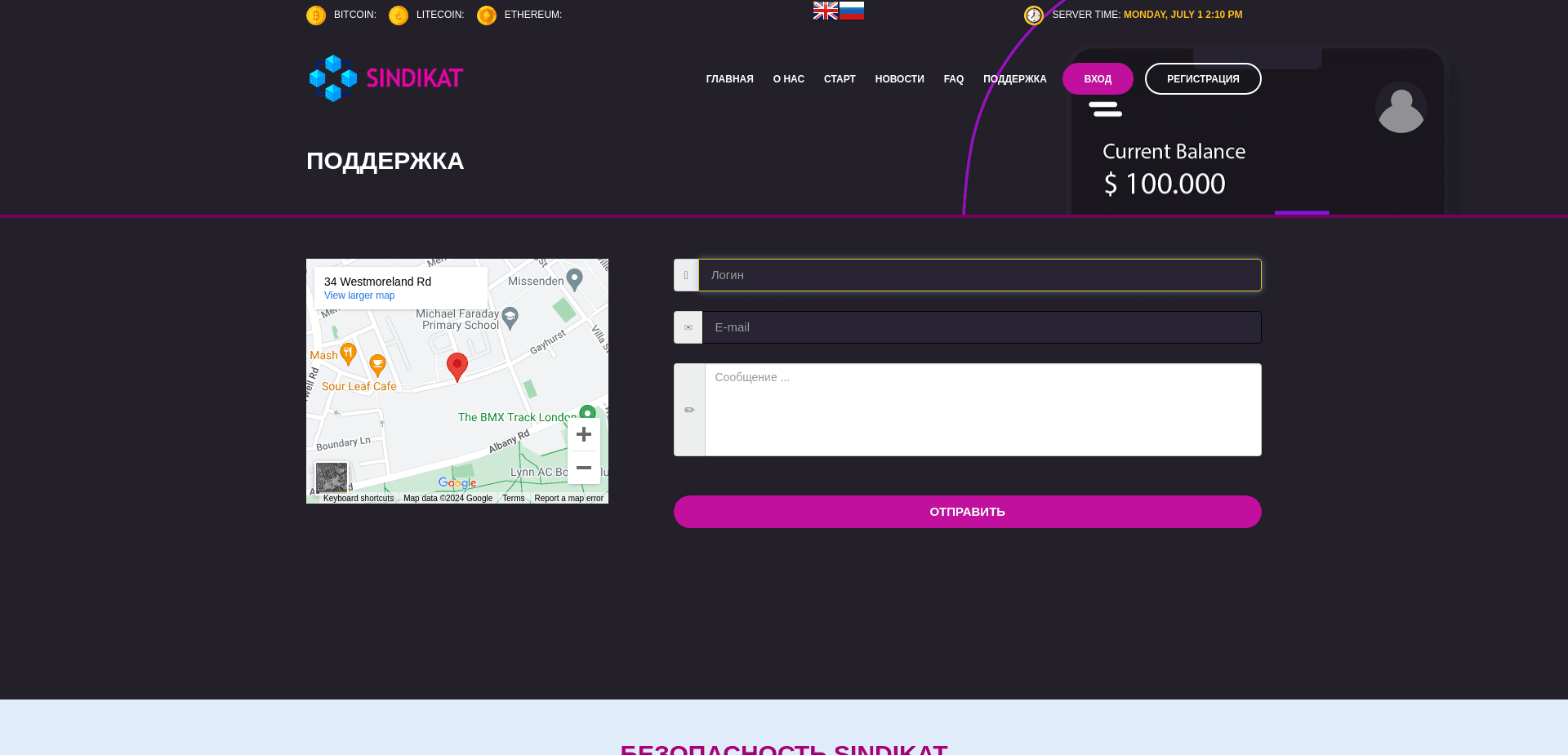Image resolution: width=1568 pixels, height=755 pixels.
Task: Click the user icon beside the login field
Action: (x=686, y=275)
